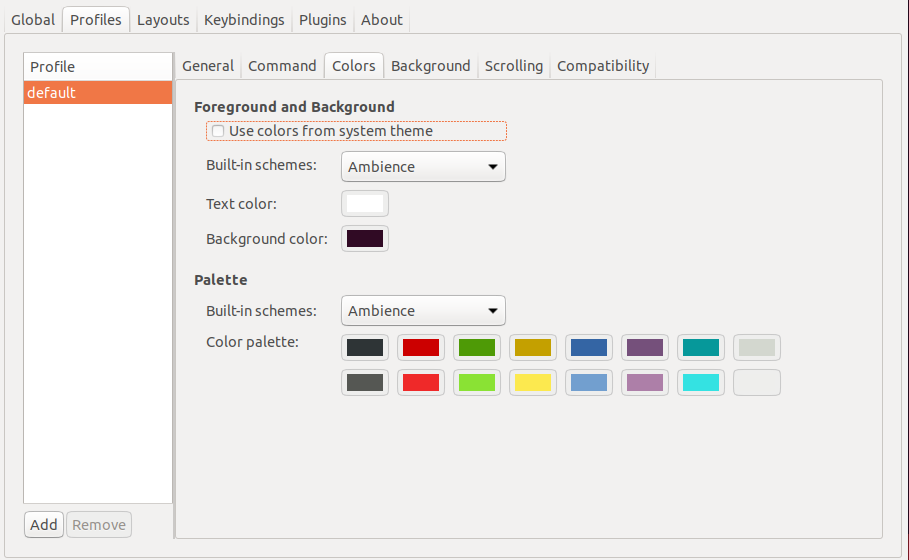The height and width of the screenshot is (560, 909).
Task: Switch to the Global tab
Action: click(33, 20)
